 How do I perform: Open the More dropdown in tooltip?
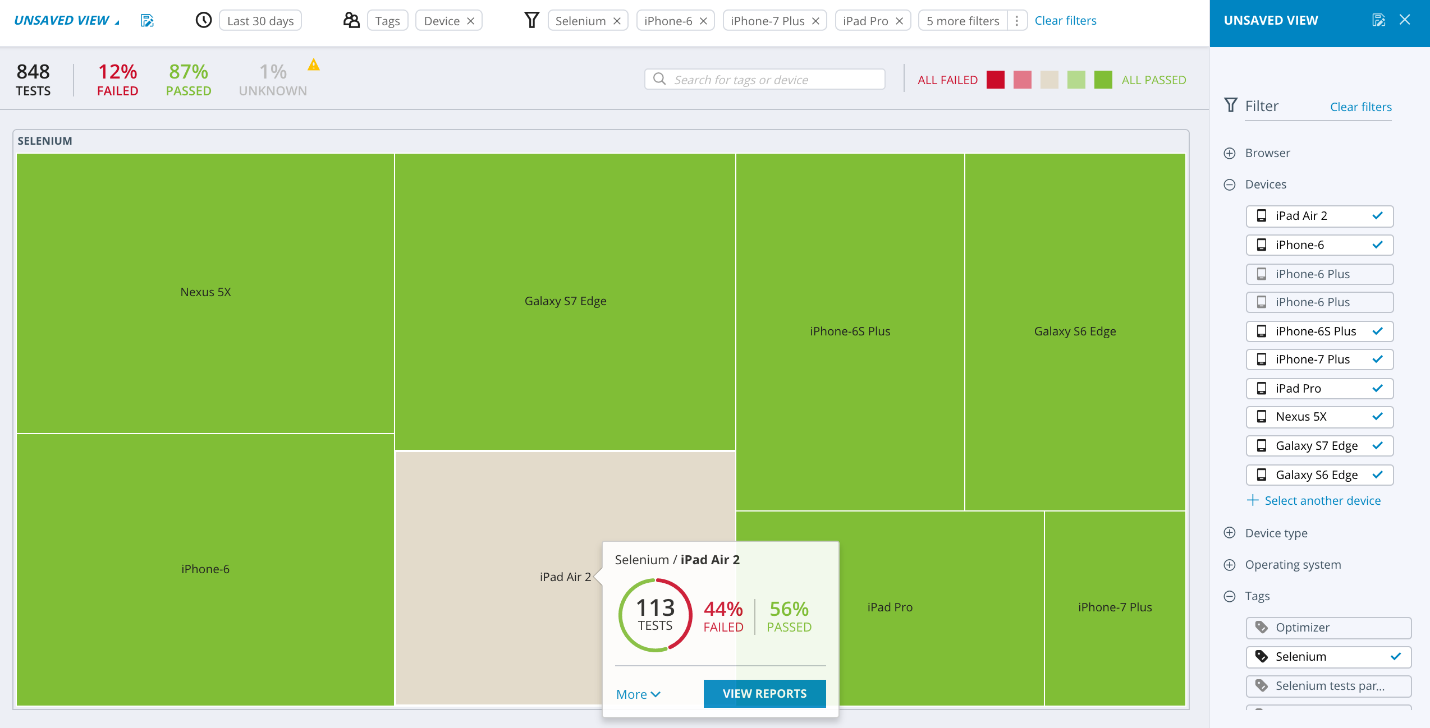click(x=638, y=694)
